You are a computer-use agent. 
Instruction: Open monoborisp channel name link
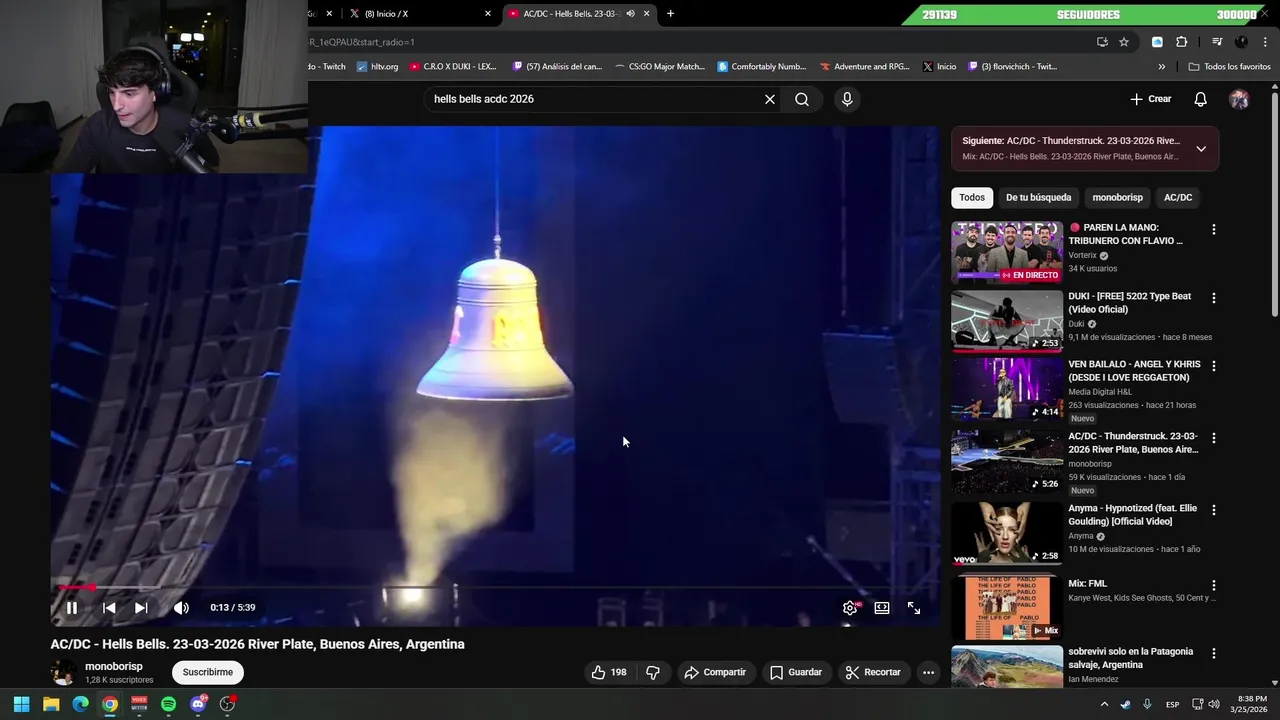(x=114, y=666)
